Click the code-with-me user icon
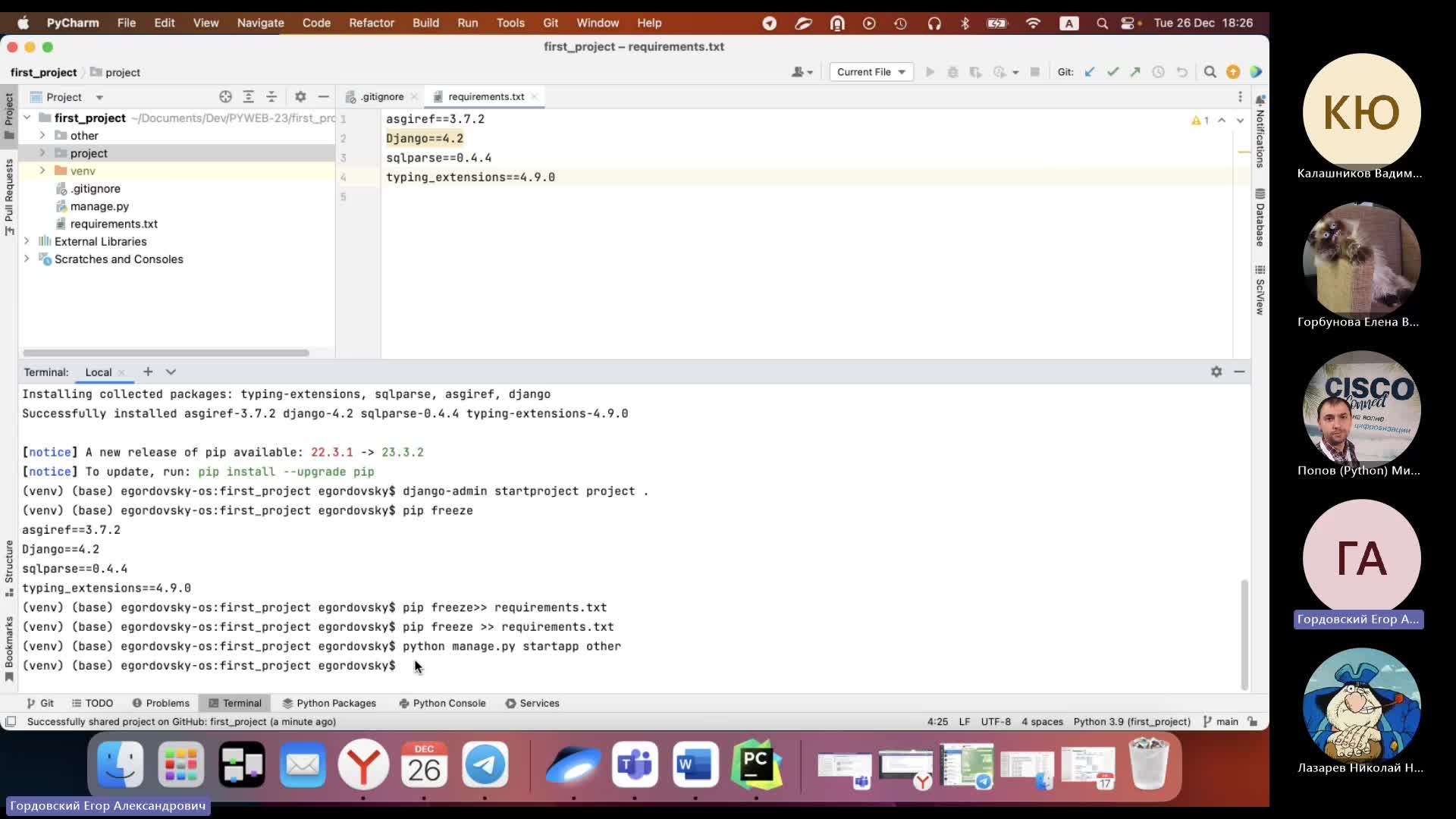1456x819 pixels. pyautogui.click(x=802, y=72)
